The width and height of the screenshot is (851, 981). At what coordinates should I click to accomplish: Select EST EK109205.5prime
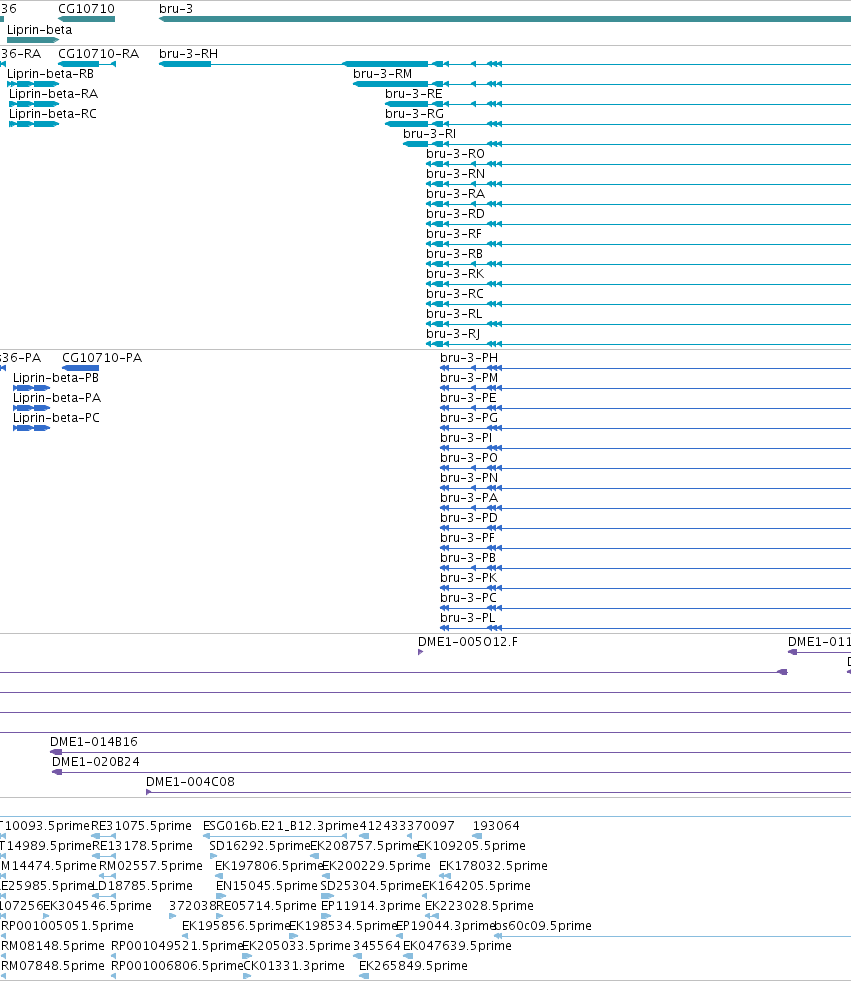click(x=471, y=846)
